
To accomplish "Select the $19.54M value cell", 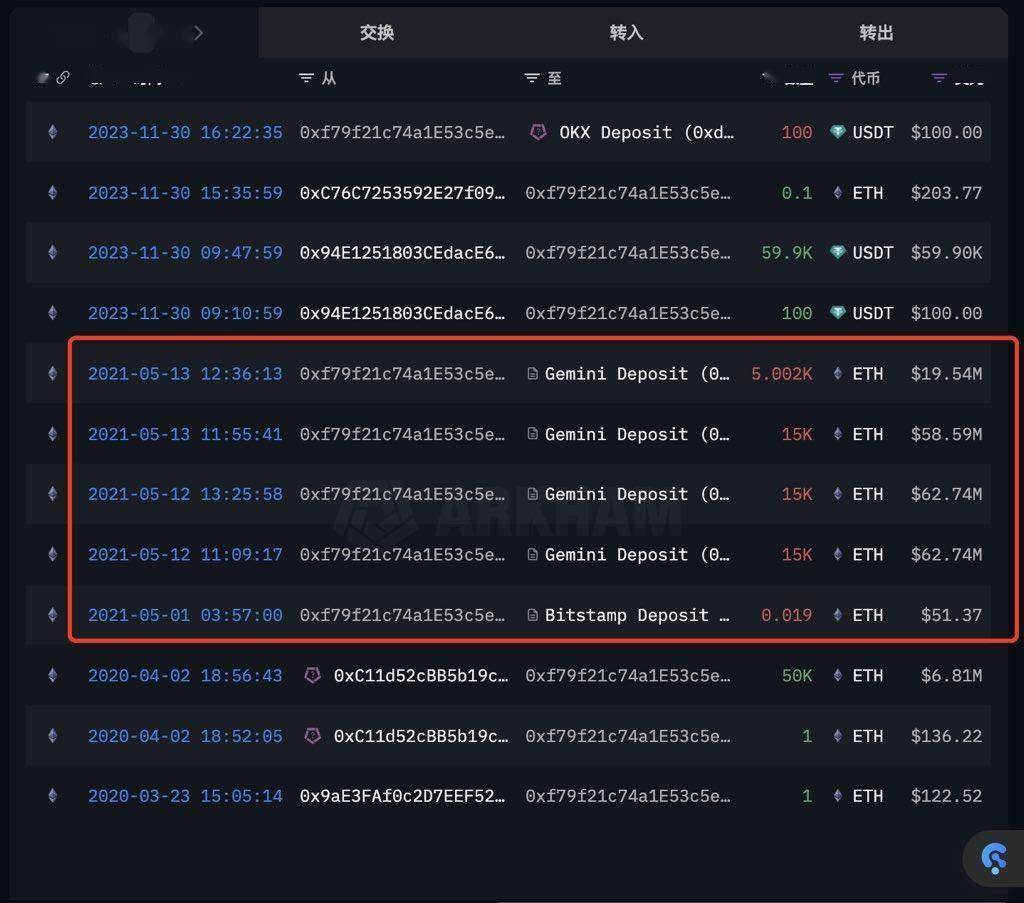I will click(x=946, y=373).
